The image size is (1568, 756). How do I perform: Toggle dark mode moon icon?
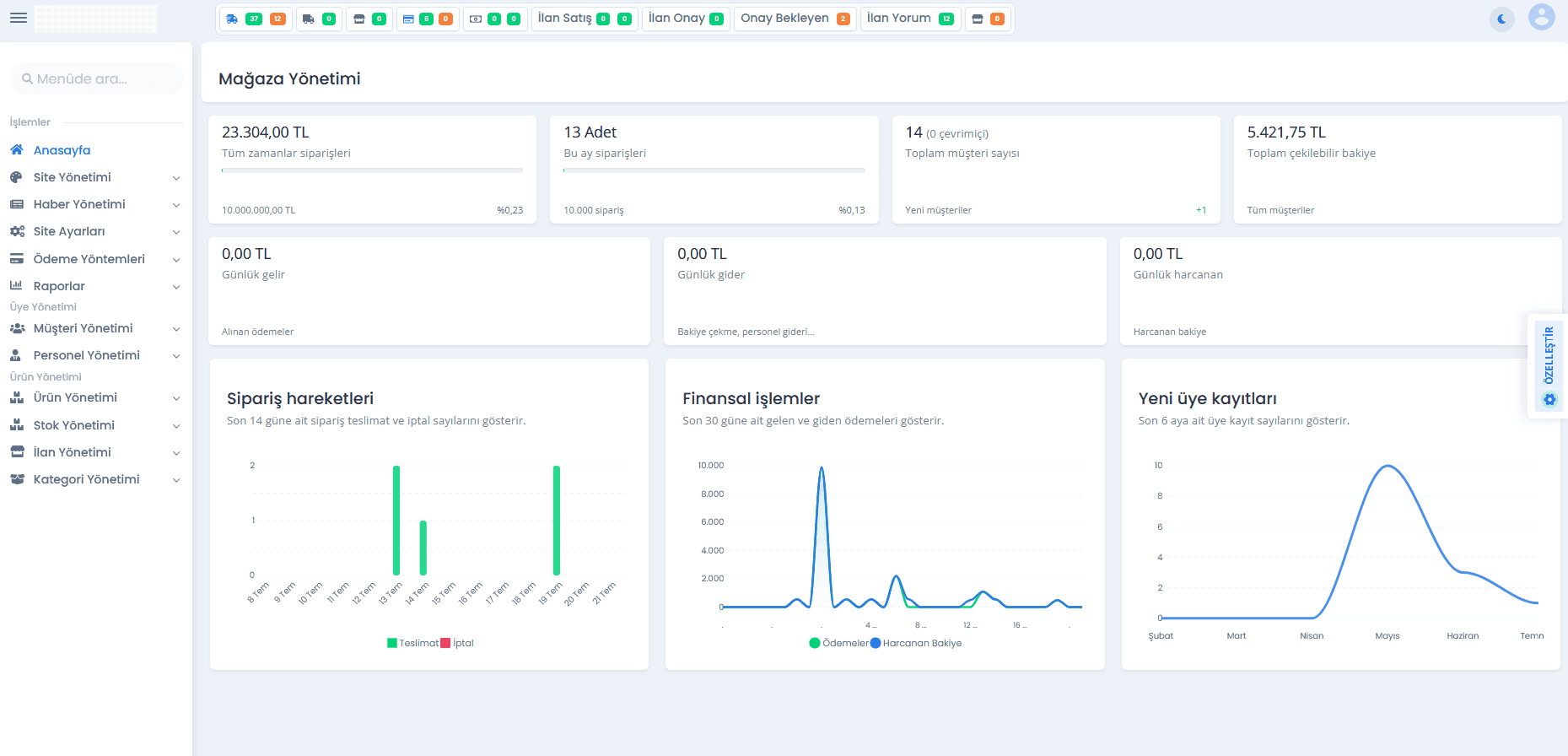pos(1502,19)
